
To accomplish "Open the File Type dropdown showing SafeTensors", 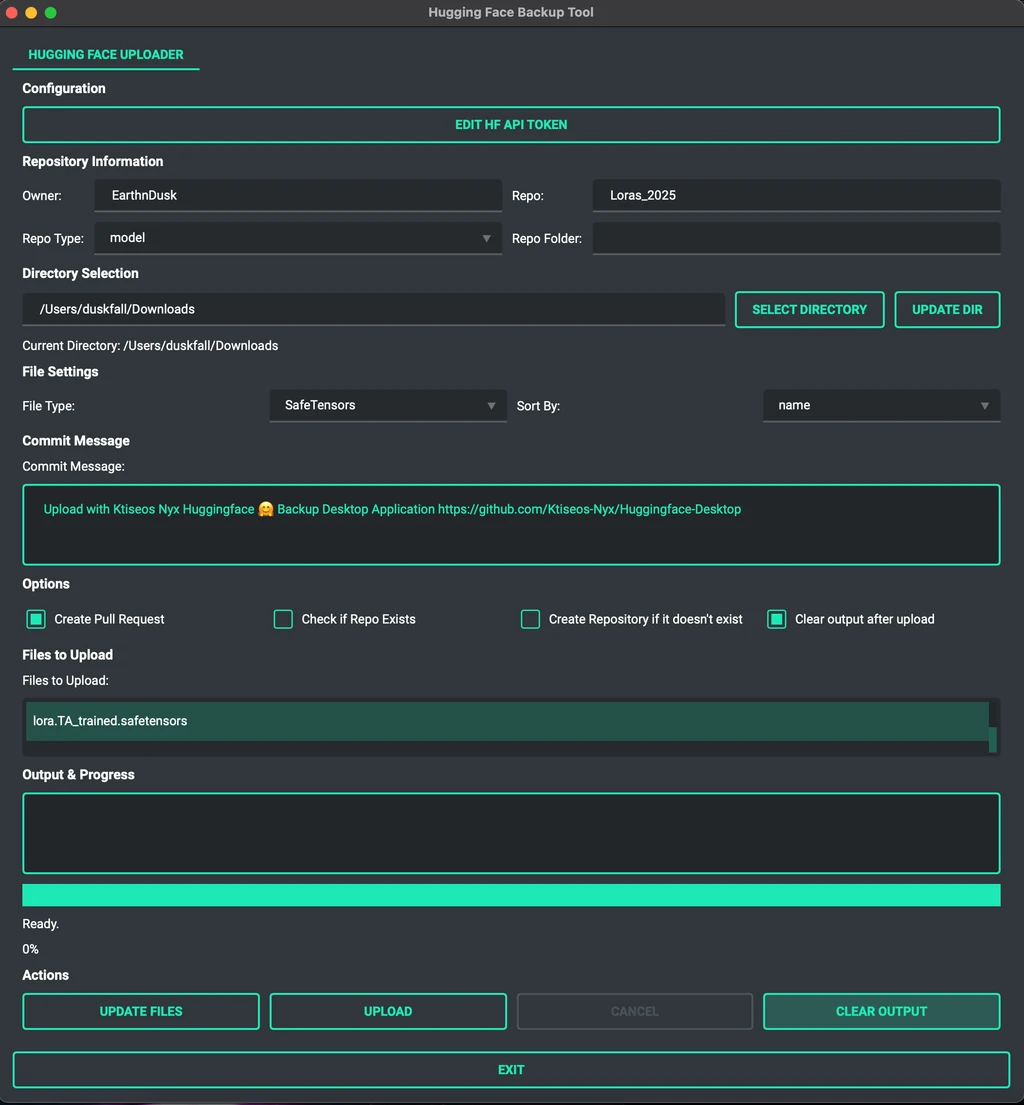I will 388,405.
